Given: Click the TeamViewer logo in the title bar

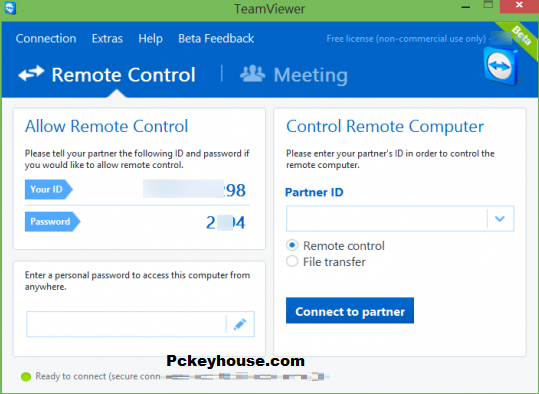Looking at the screenshot, I should point(10,8).
